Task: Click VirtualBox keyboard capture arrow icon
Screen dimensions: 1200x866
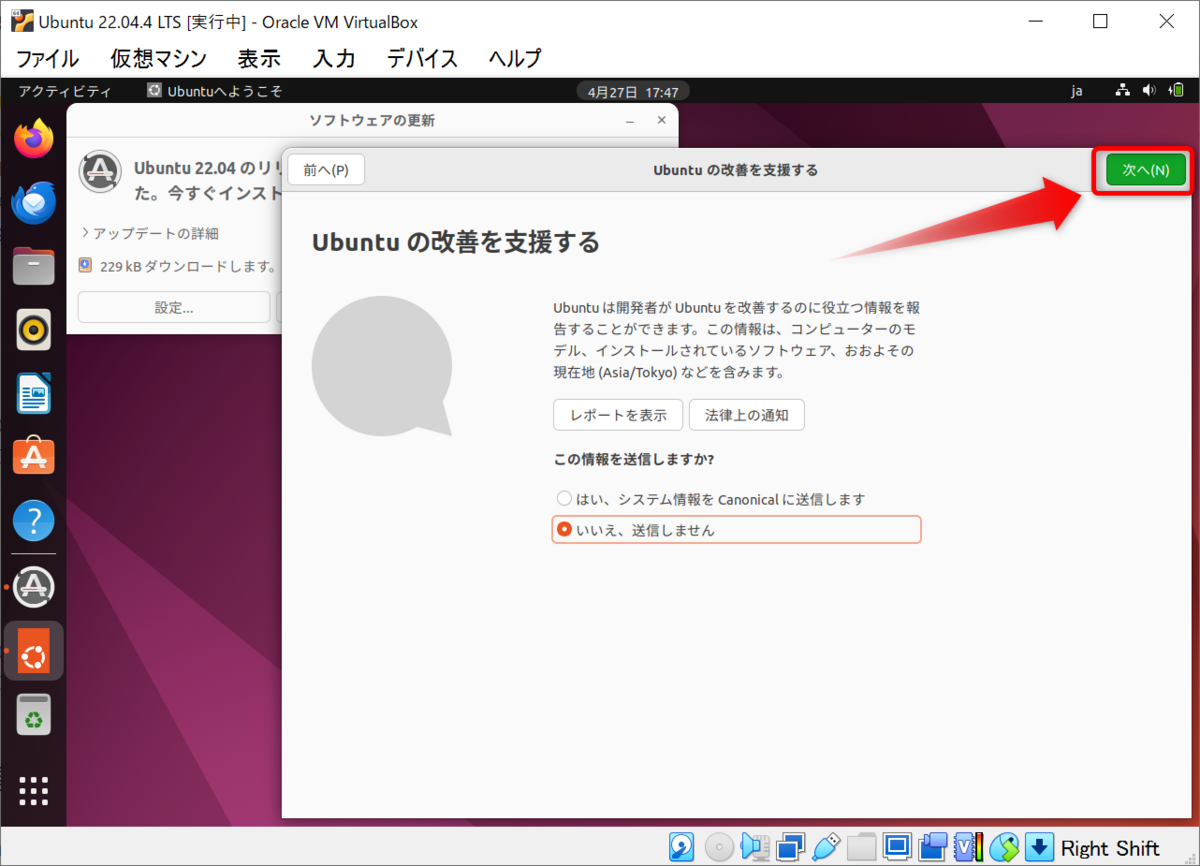Action: [x=1040, y=848]
